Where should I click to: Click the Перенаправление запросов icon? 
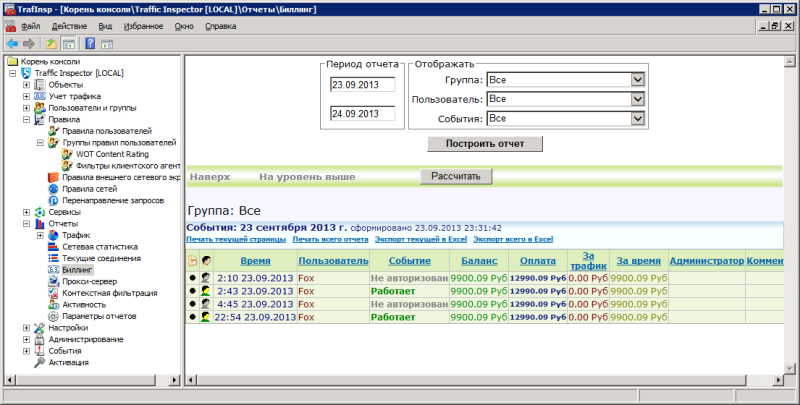pyautogui.click(x=53, y=200)
